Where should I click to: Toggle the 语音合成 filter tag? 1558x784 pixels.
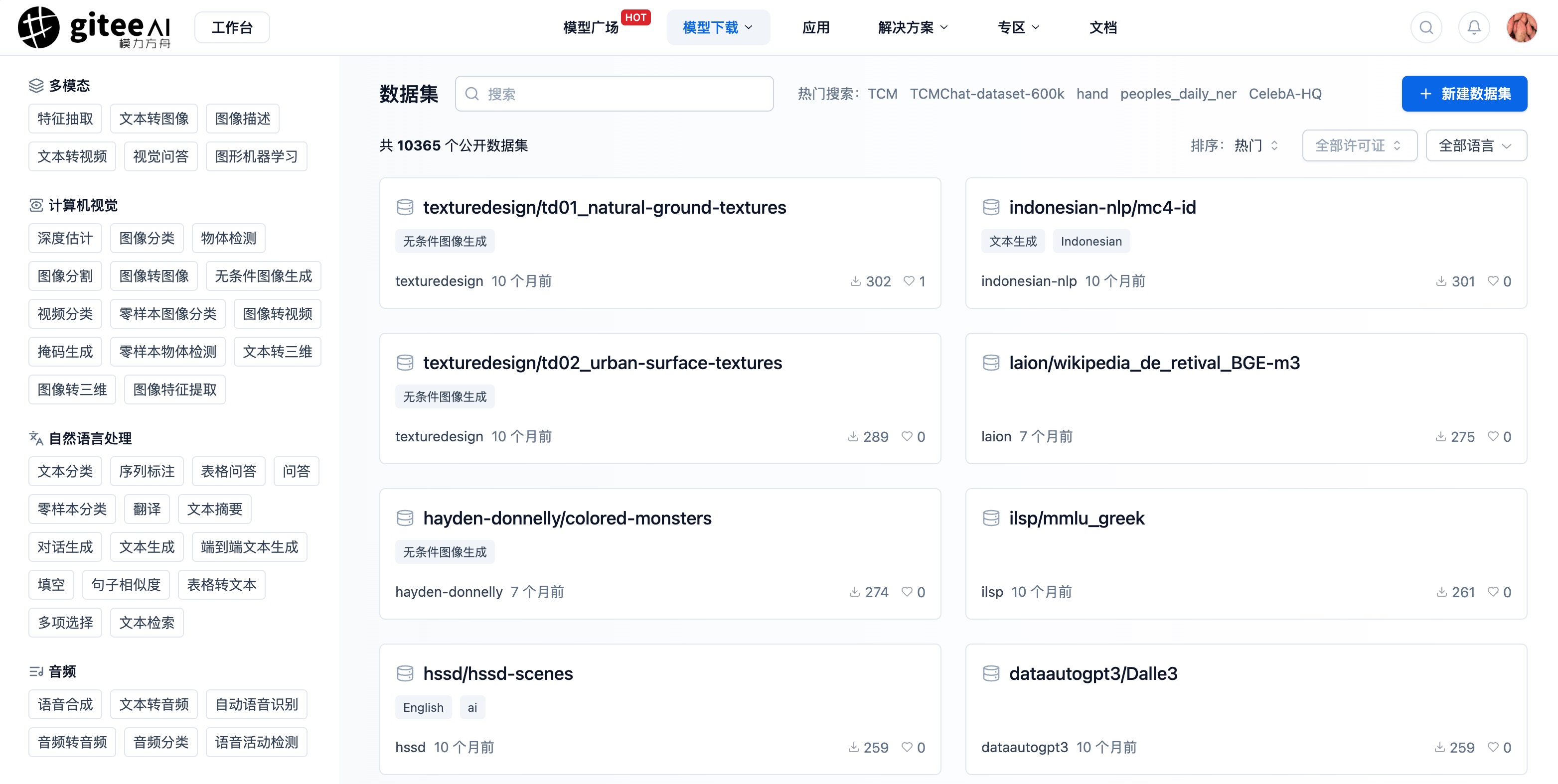tap(65, 704)
